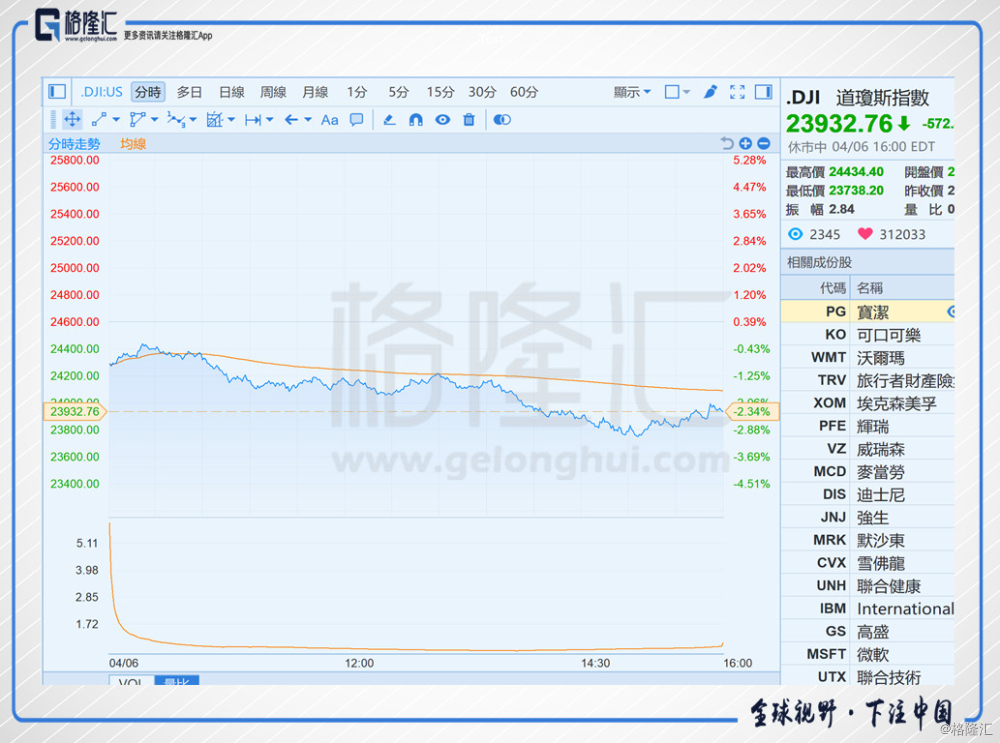Select the Aa text annotation tool
Viewport: 1000px width, 743px height.
tap(330, 119)
